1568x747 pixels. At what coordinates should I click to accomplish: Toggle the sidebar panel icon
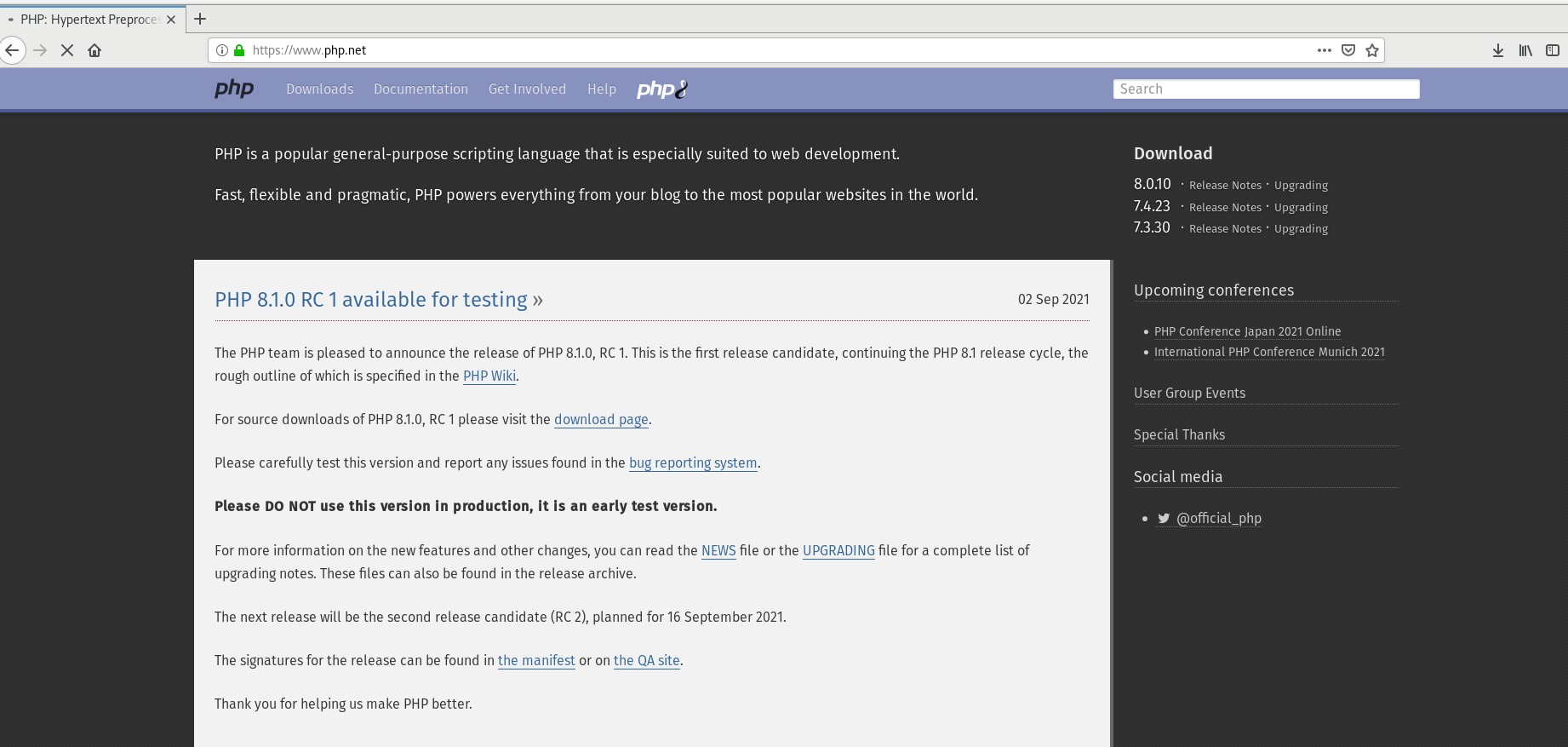pyautogui.click(x=1553, y=50)
